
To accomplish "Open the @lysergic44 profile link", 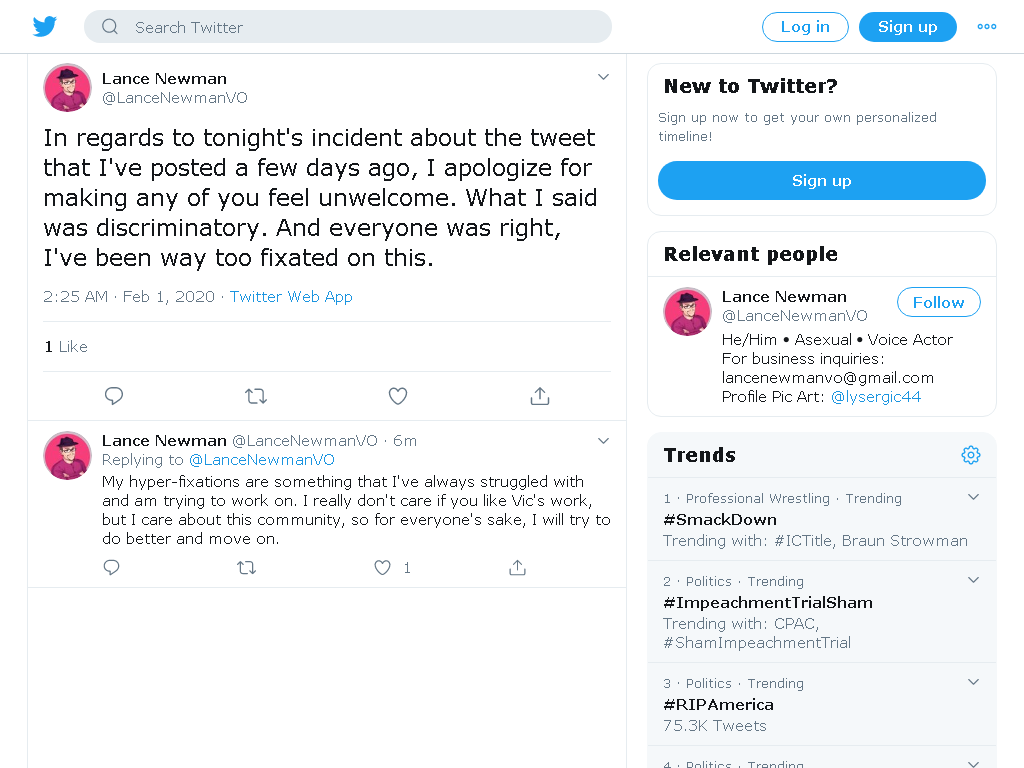I will pyautogui.click(x=876, y=396).
